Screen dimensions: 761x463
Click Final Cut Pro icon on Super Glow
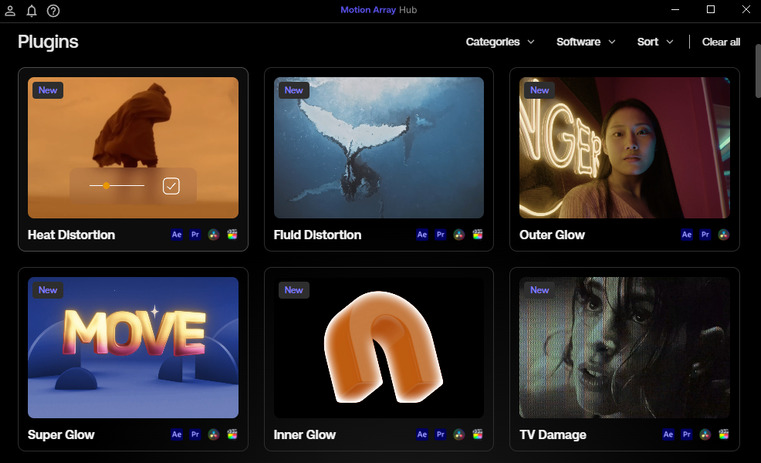pyautogui.click(x=232, y=435)
